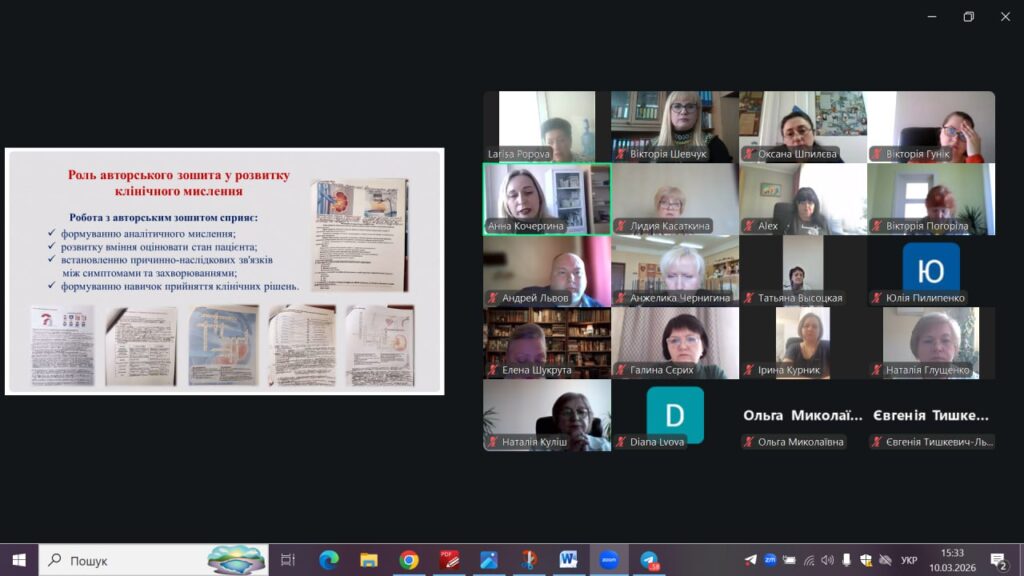
Task: Select Анна Кочергина's active speaker video tile
Action: click(547, 199)
